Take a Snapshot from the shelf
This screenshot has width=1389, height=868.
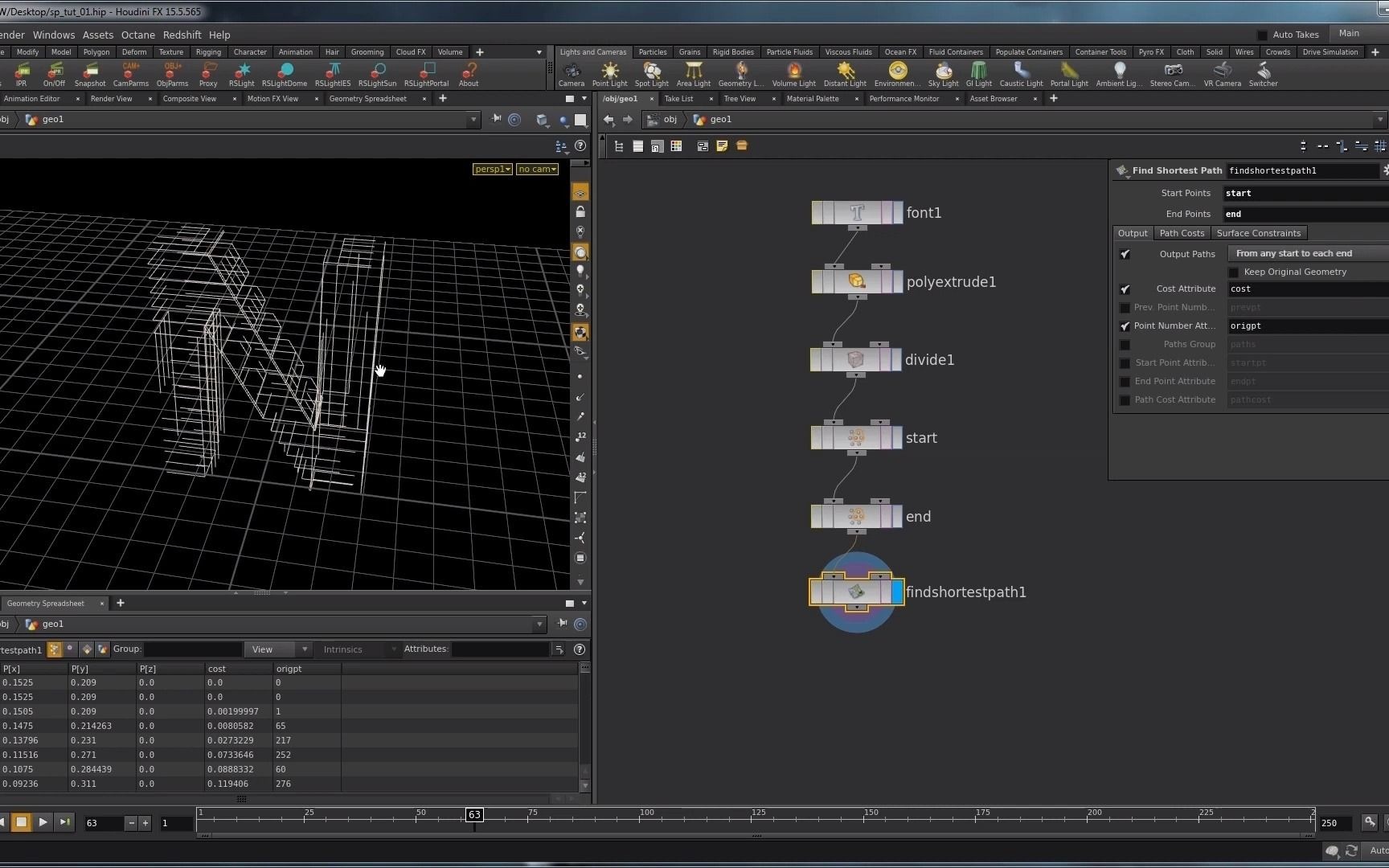pos(90,74)
